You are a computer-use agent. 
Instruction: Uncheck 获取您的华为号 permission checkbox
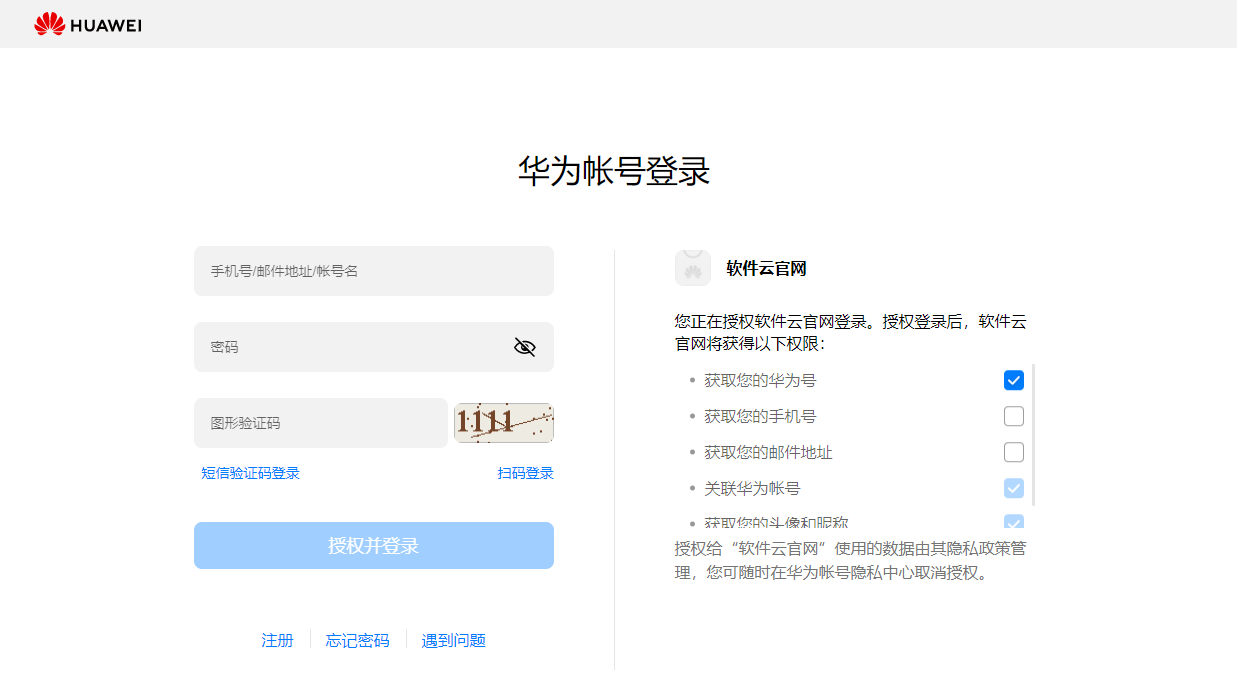[x=1014, y=380]
